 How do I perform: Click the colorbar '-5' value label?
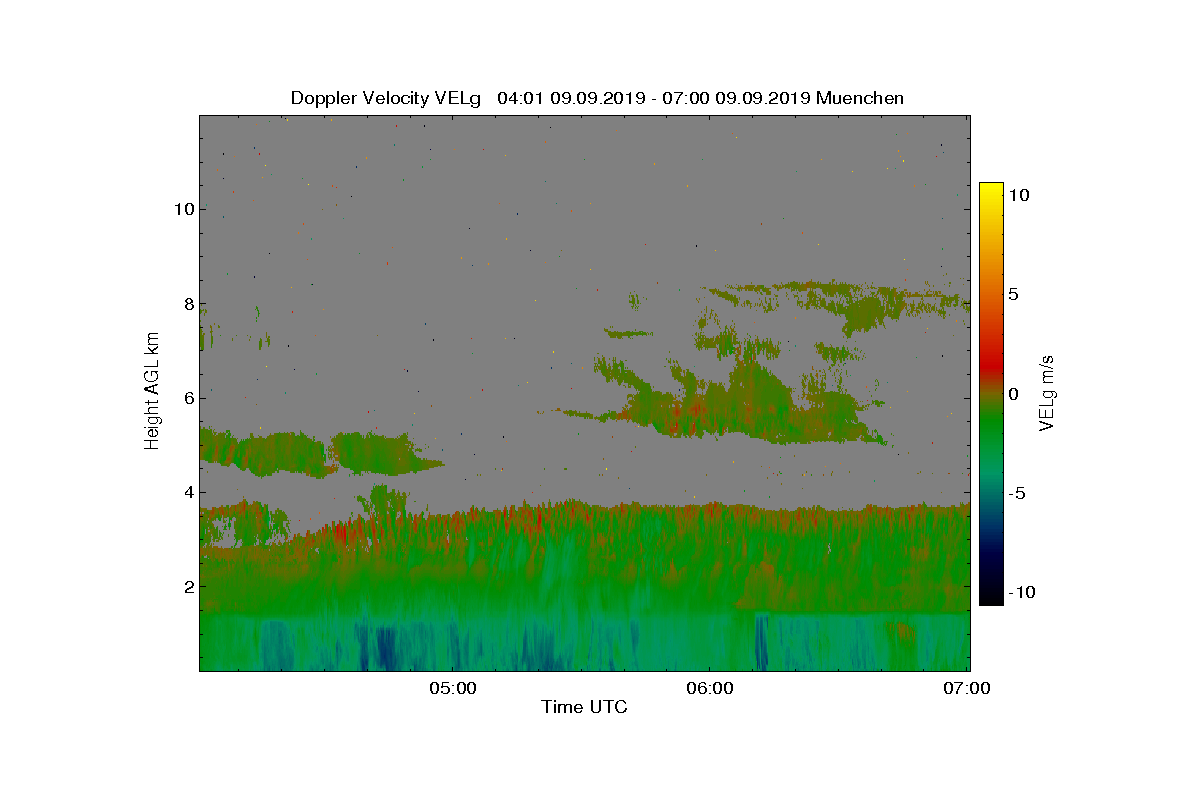(x=1016, y=493)
